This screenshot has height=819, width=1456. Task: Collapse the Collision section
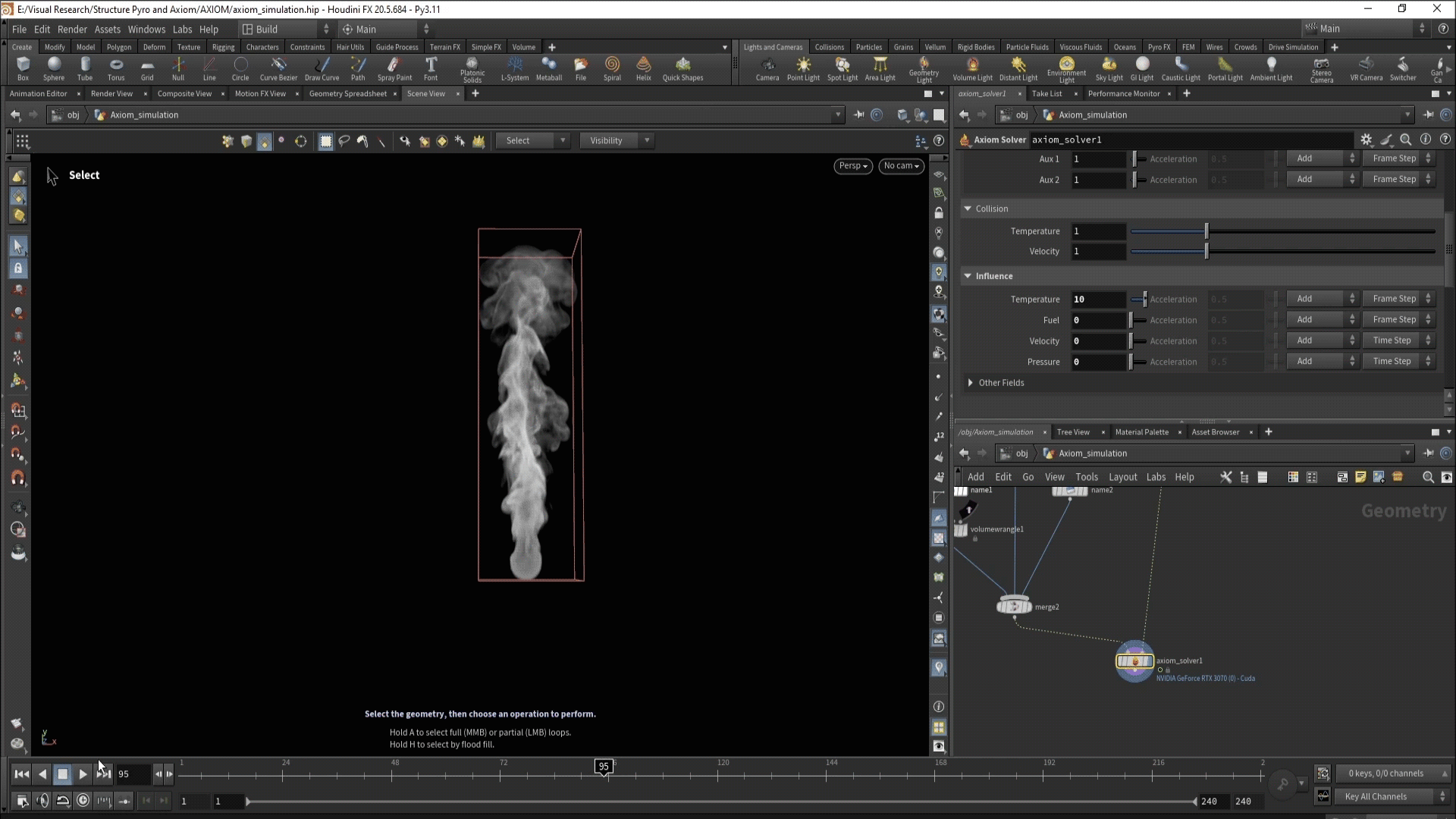point(968,209)
